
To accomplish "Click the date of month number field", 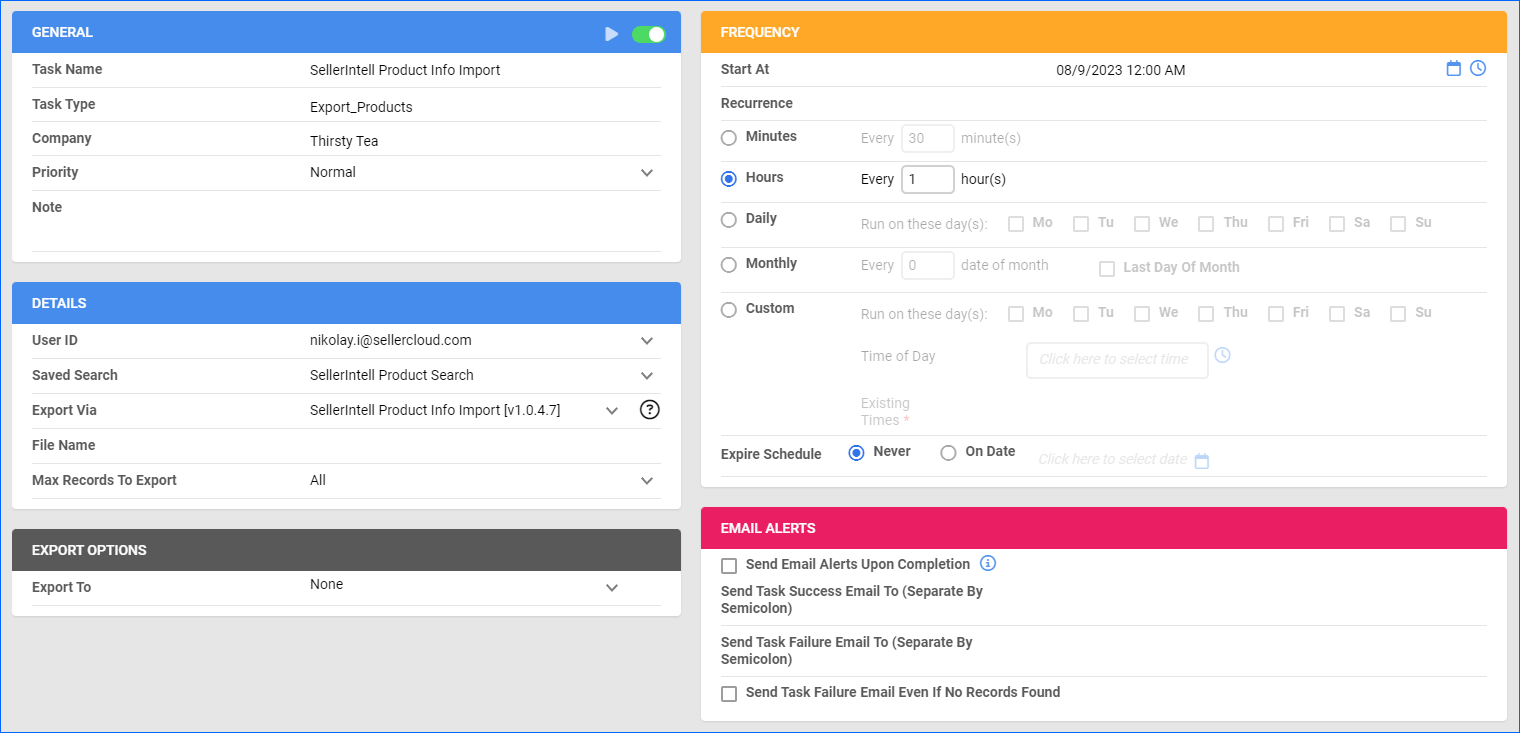I will coord(928,265).
